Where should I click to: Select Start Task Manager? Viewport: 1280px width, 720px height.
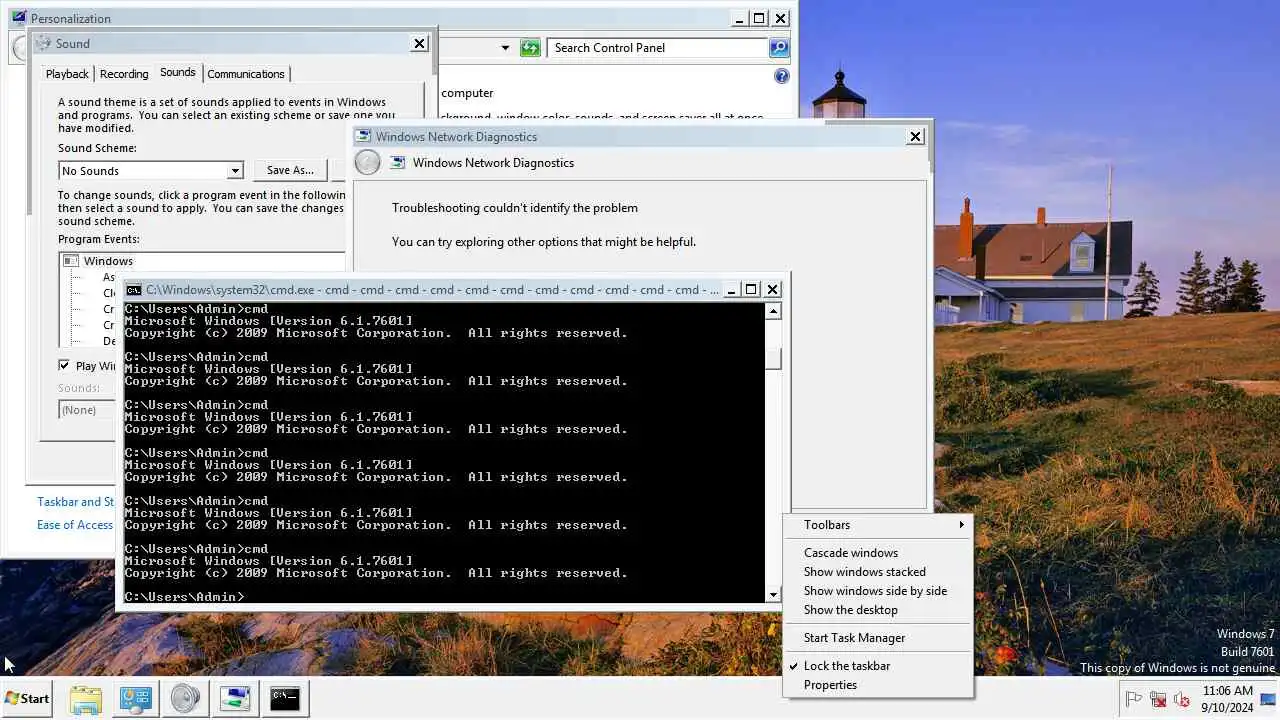point(877,638)
